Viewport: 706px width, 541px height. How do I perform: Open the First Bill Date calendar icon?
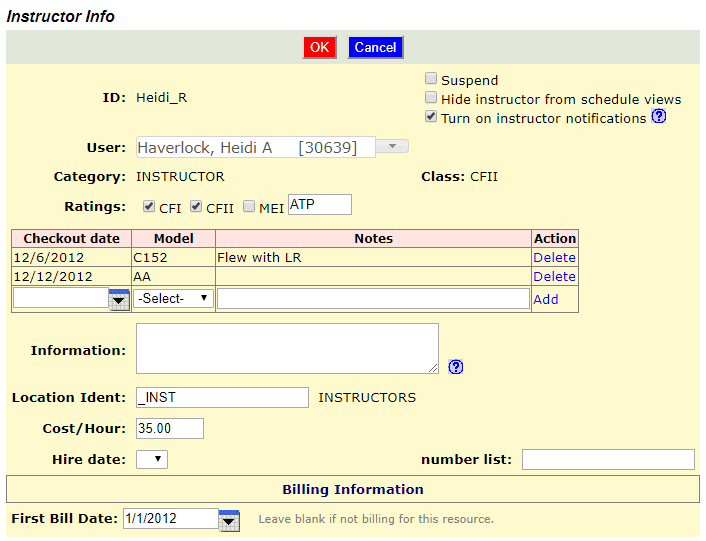(x=229, y=521)
